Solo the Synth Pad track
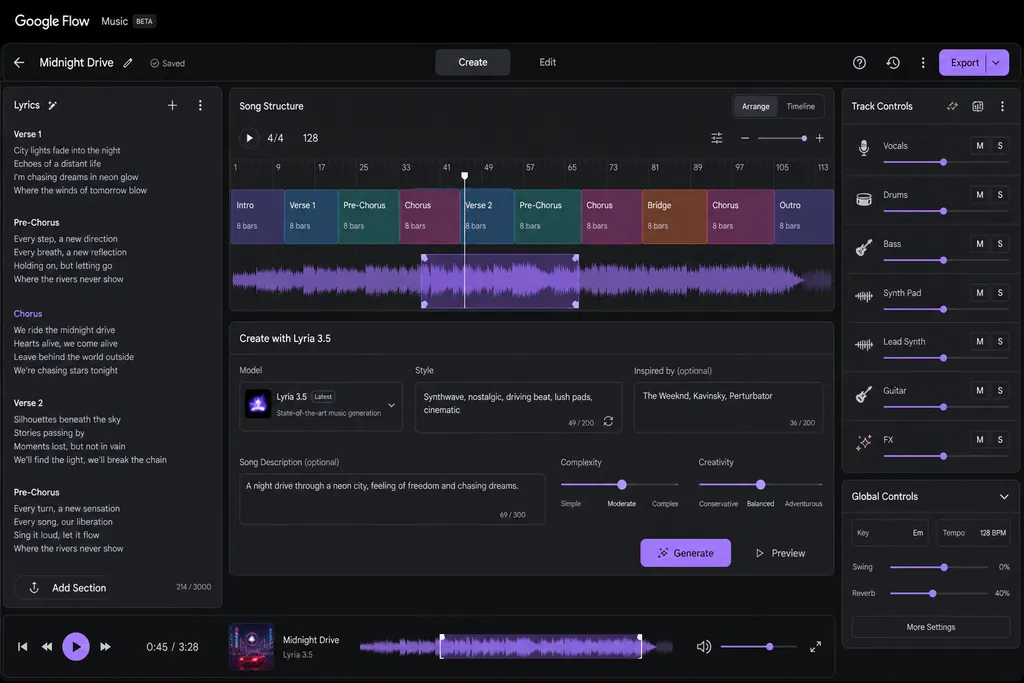 pyautogui.click(x=1000, y=293)
